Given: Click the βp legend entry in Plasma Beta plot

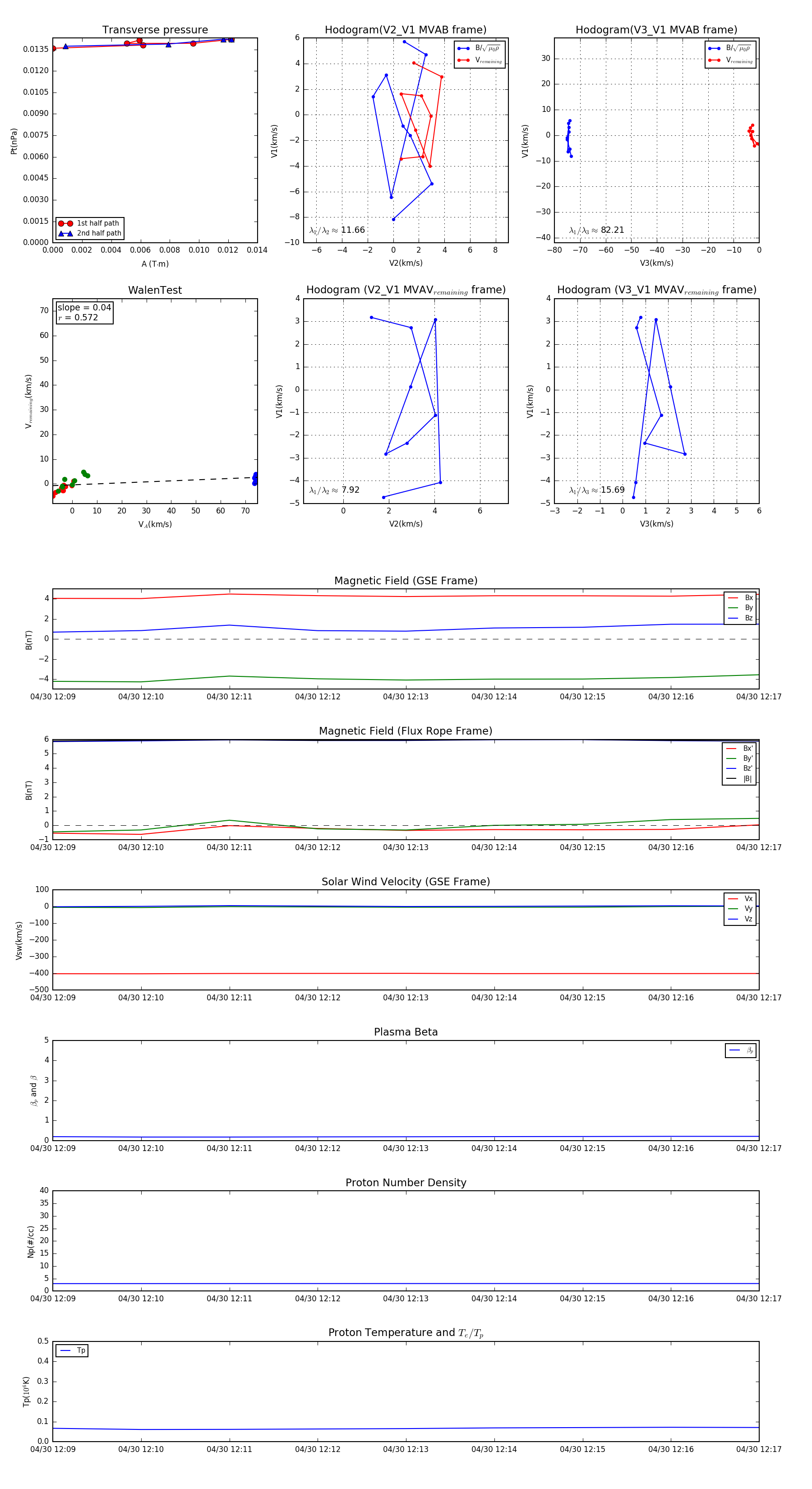Looking at the screenshot, I should pyautogui.click(x=741, y=1050).
